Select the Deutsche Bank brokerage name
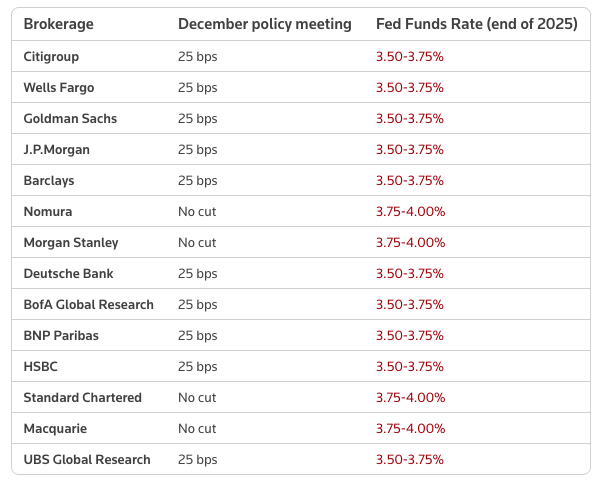The image size is (608, 489). 69,274
